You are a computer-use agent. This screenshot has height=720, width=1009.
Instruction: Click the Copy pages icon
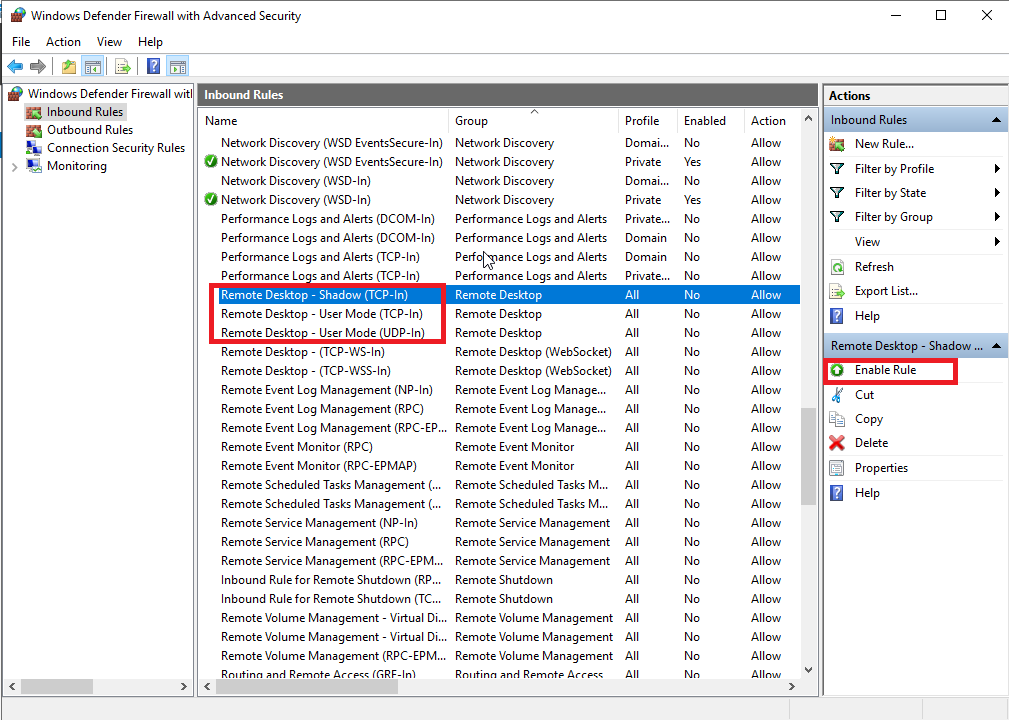pyautogui.click(x=837, y=419)
